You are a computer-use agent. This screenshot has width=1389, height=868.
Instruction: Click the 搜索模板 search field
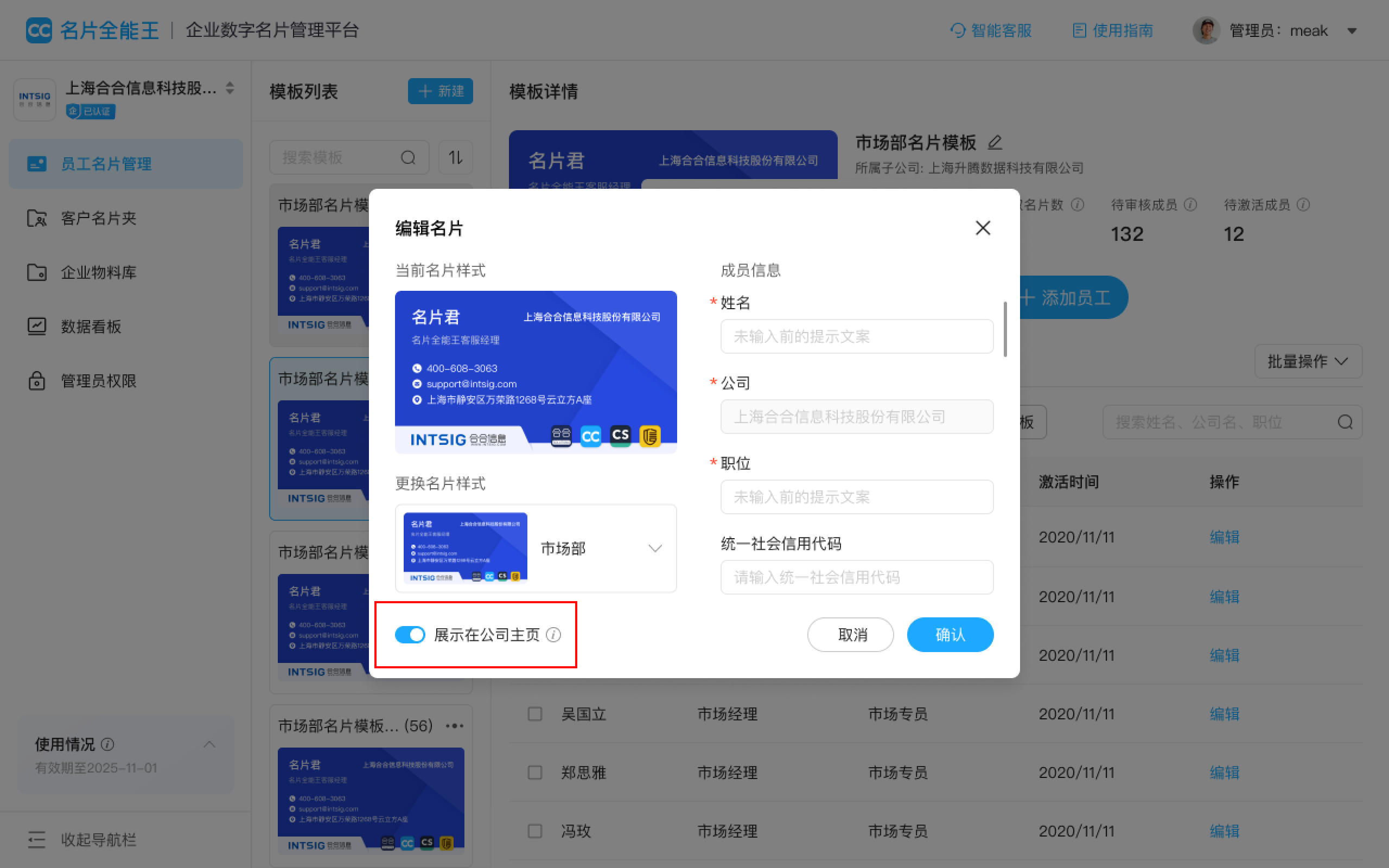pyautogui.click(x=349, y=157)
